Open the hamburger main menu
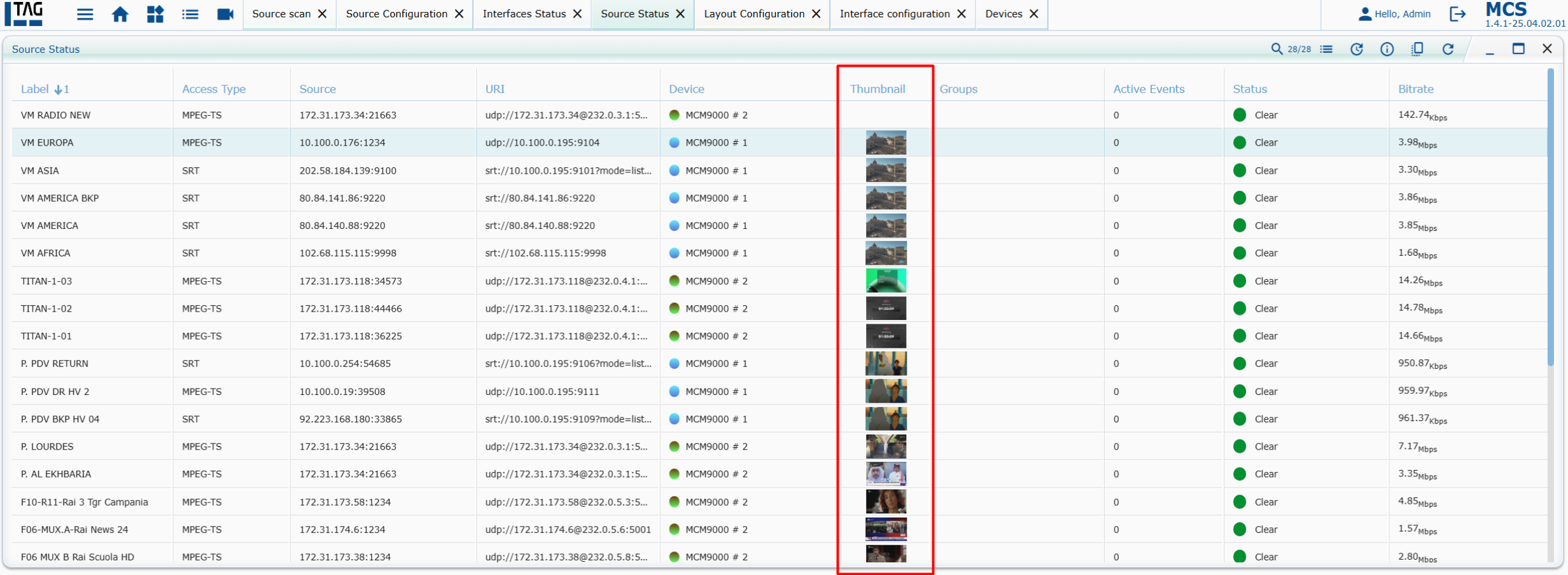The image size is (1568, 575). (85, 14)
